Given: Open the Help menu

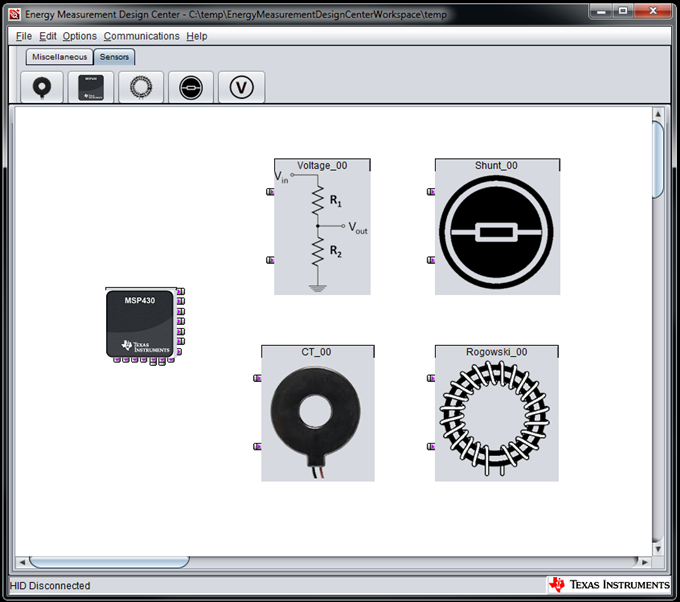Looking at the screenshot, I should click(x=197, y=36).
